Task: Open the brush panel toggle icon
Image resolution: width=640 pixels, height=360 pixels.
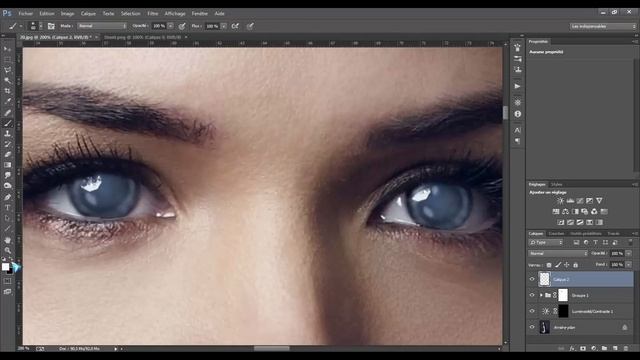Action: (x=51, y=26)
